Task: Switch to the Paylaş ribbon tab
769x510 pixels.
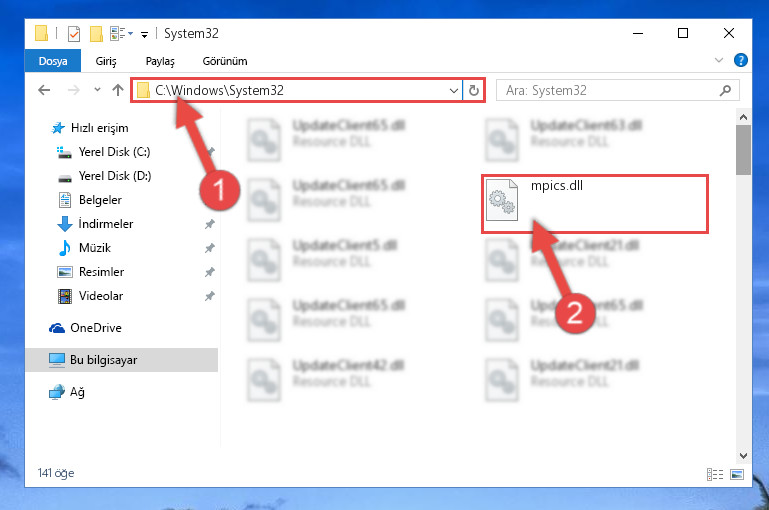Action: tap(160, 61)
